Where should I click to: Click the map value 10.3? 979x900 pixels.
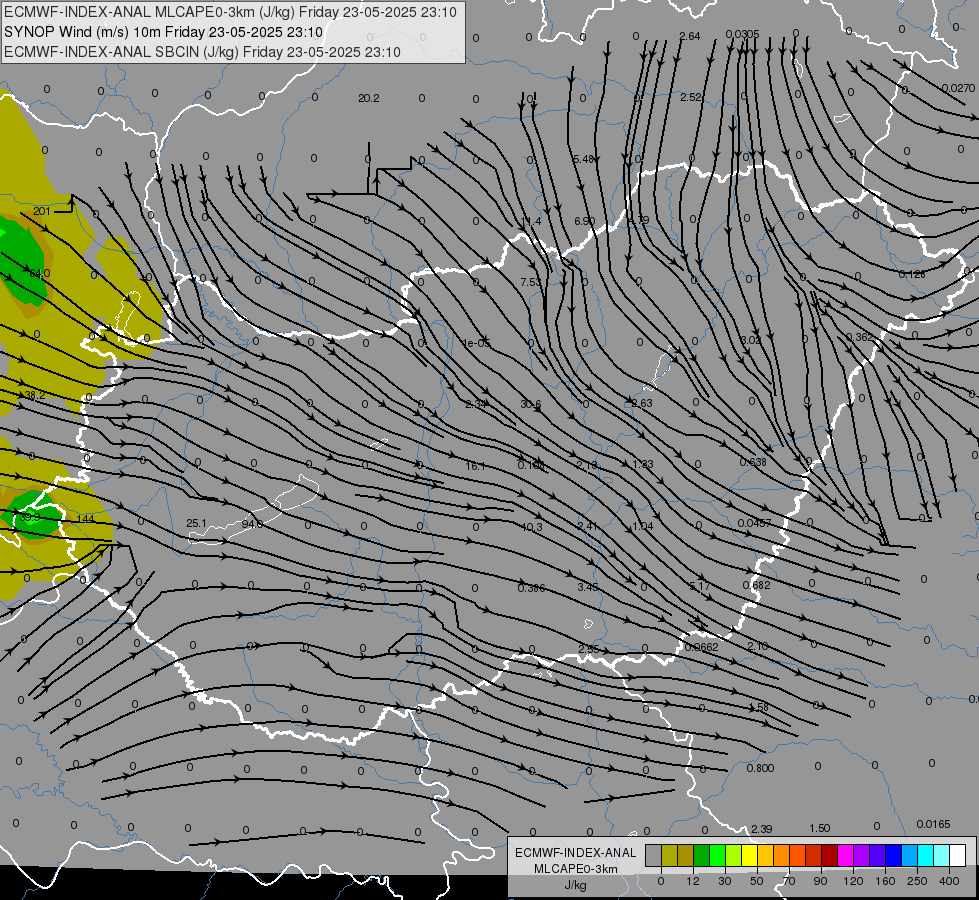(x=531, y=527)
